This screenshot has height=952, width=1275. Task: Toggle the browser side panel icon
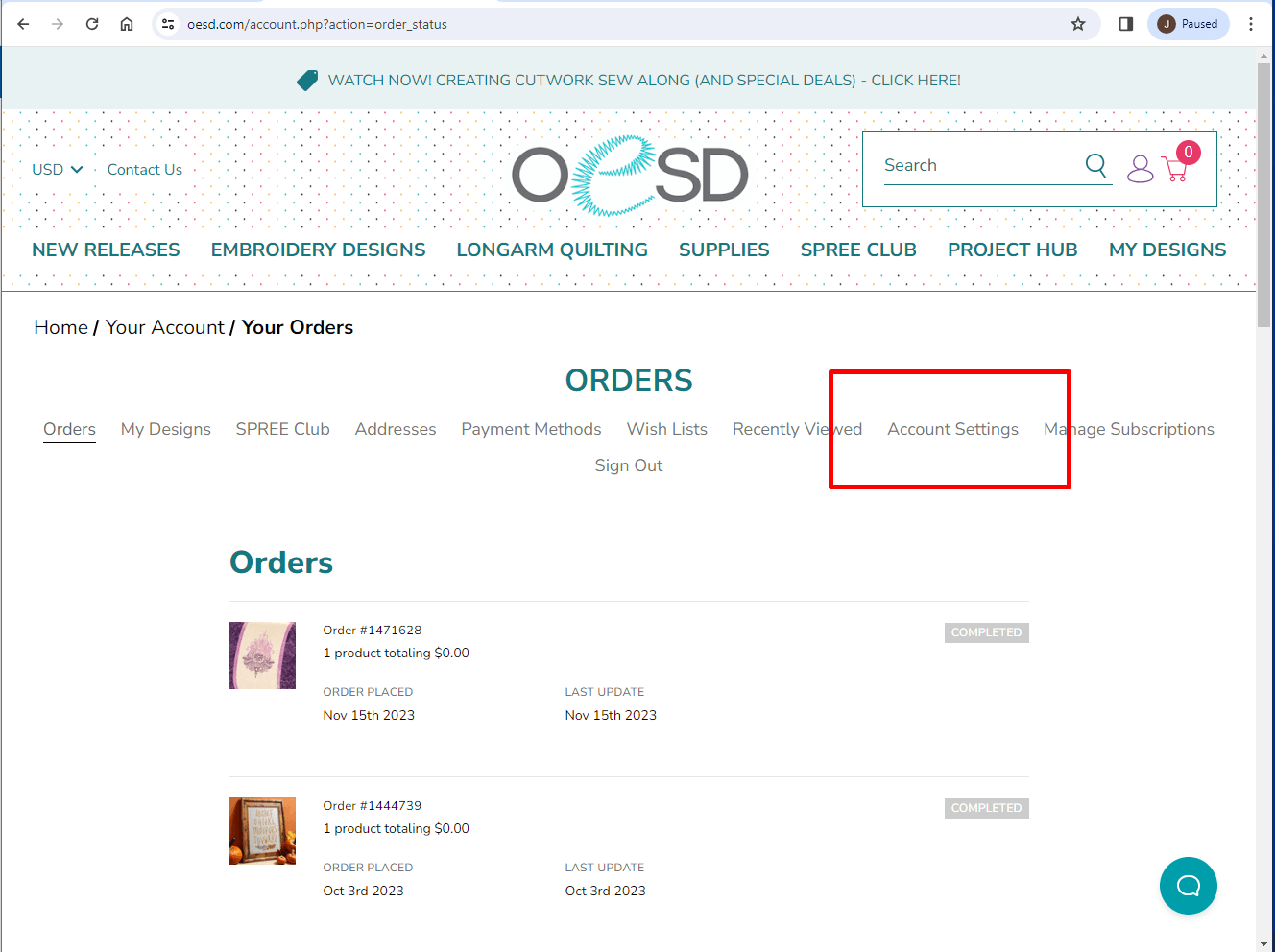pos(1126,24)
